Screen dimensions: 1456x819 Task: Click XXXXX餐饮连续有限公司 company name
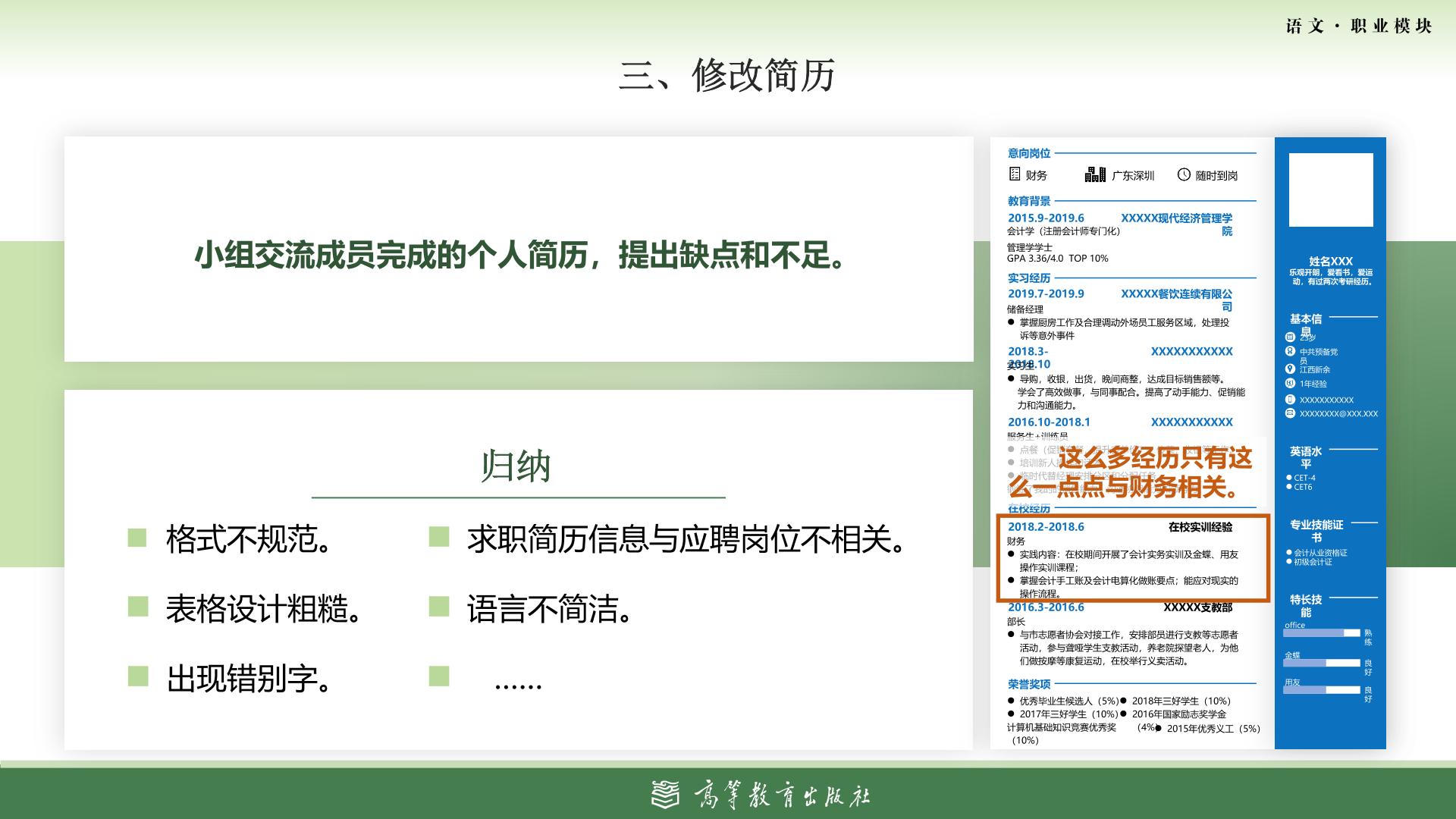coord(1177,300)
